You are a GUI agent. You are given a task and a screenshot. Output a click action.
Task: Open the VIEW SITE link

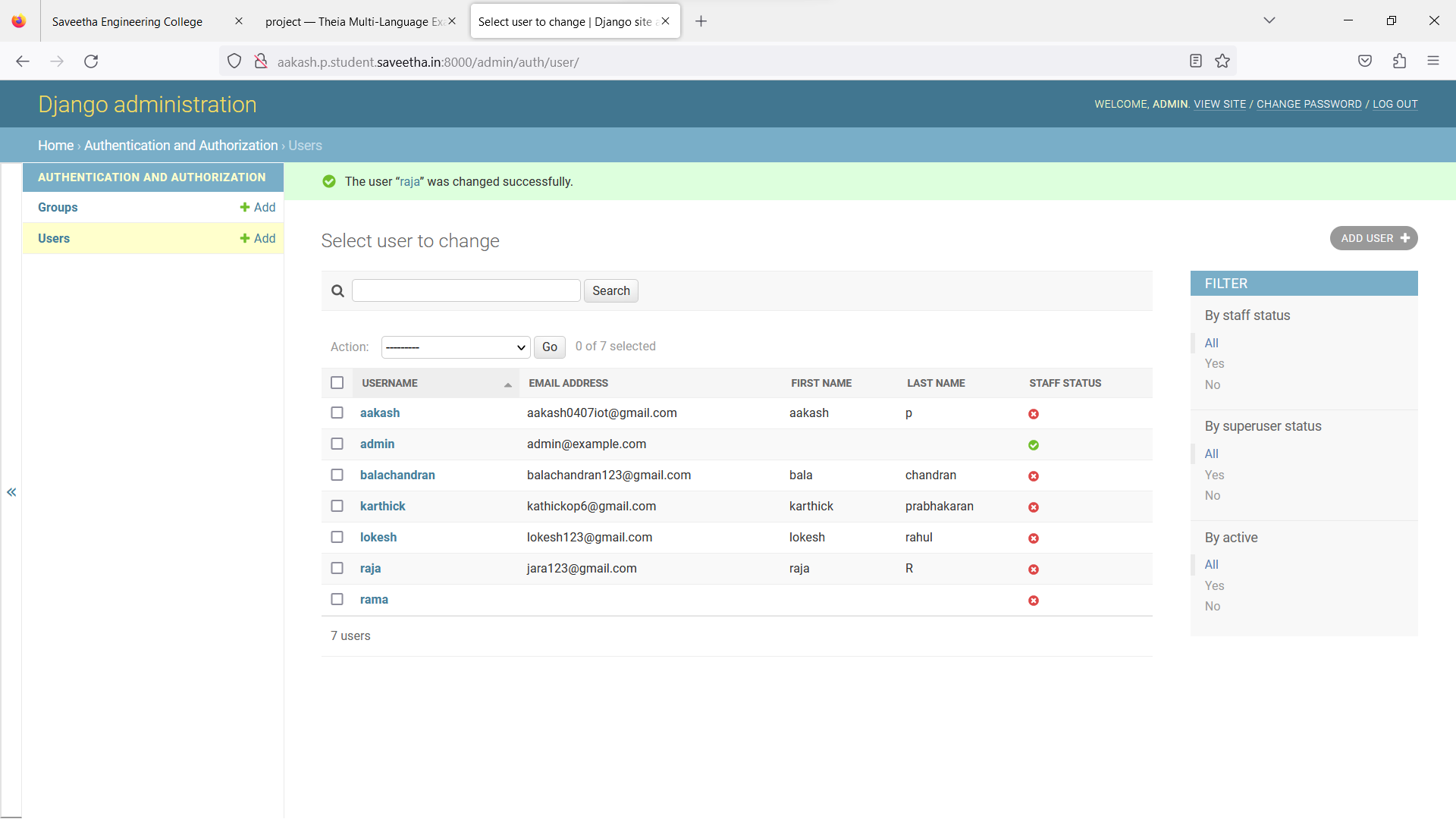(x=1219, y=105)
